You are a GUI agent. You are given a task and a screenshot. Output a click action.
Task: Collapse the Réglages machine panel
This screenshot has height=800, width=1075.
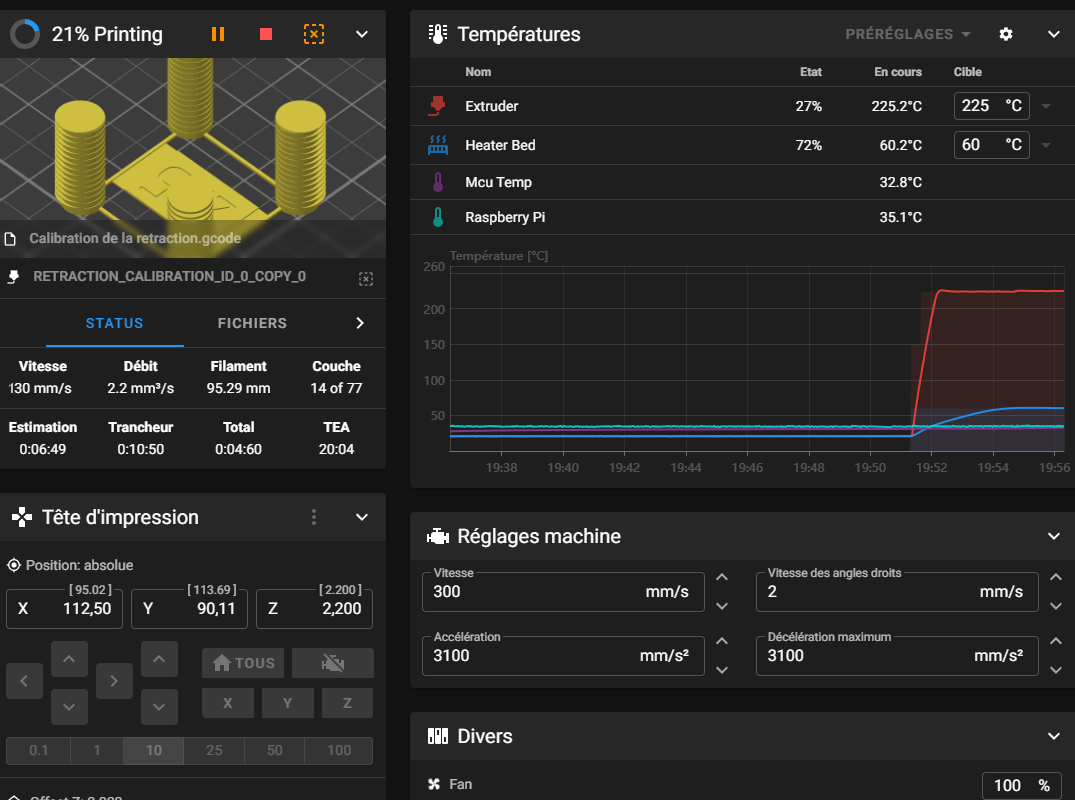click(1053, 537)
